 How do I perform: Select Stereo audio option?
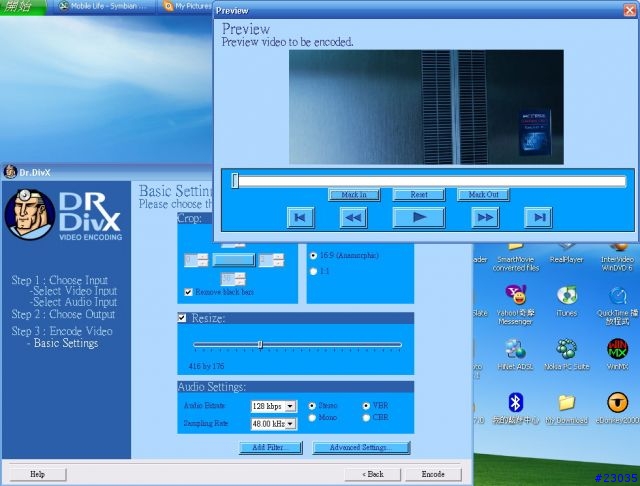click(x=312, y=406)
